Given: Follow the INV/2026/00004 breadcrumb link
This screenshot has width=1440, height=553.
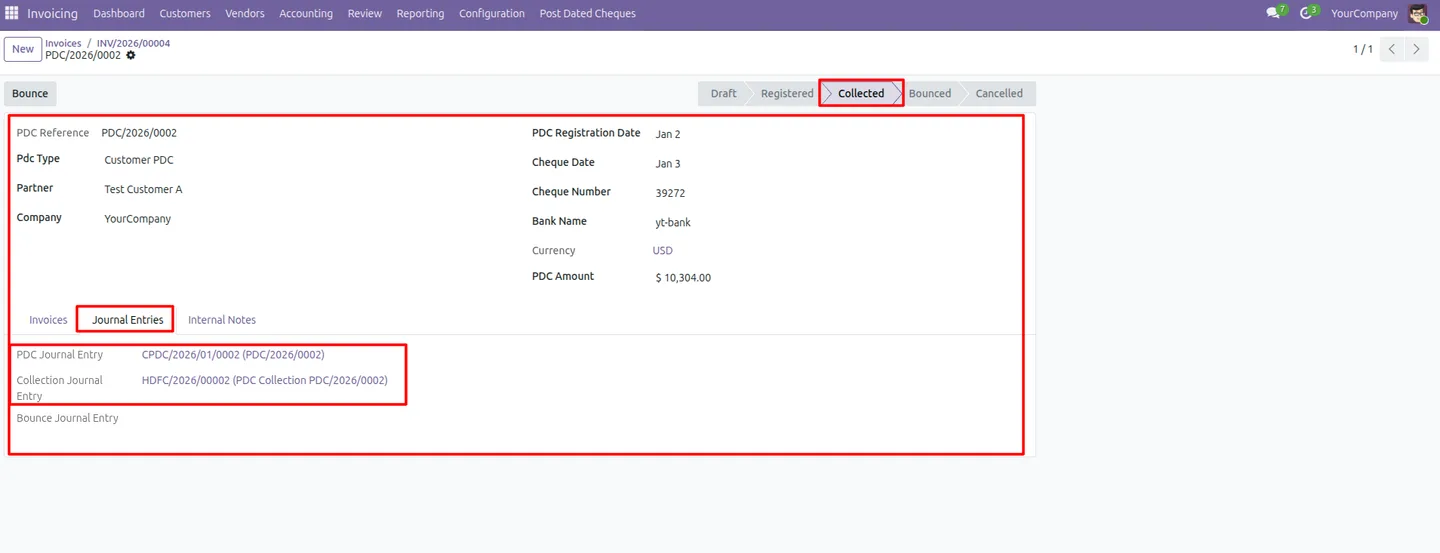Looking at the screenshot, I should coord(133,43).
